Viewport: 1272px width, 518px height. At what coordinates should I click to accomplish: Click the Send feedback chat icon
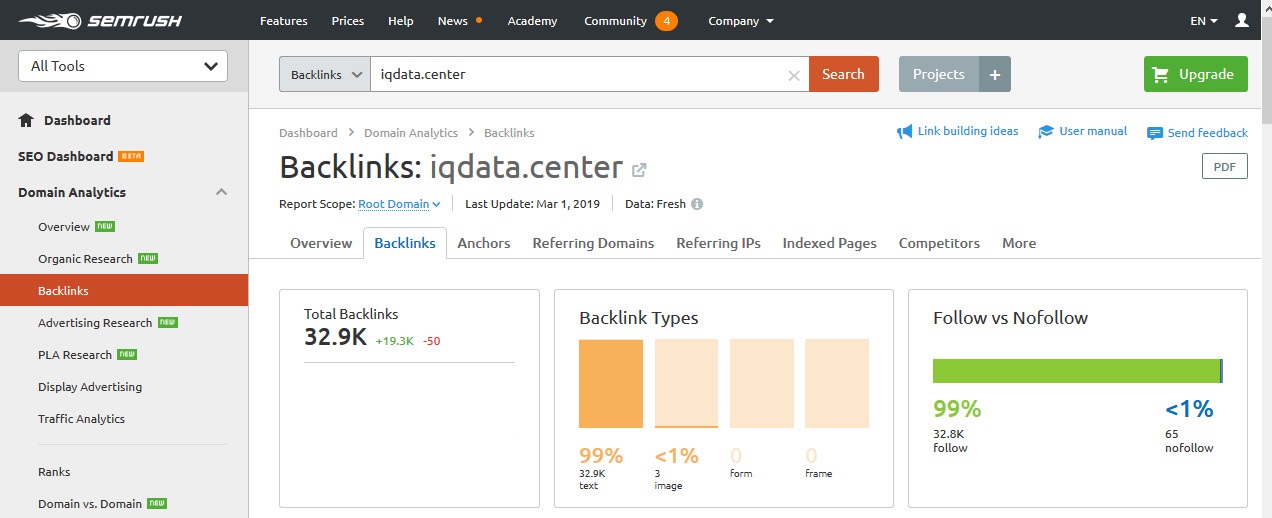click(x=1155, y=133)
